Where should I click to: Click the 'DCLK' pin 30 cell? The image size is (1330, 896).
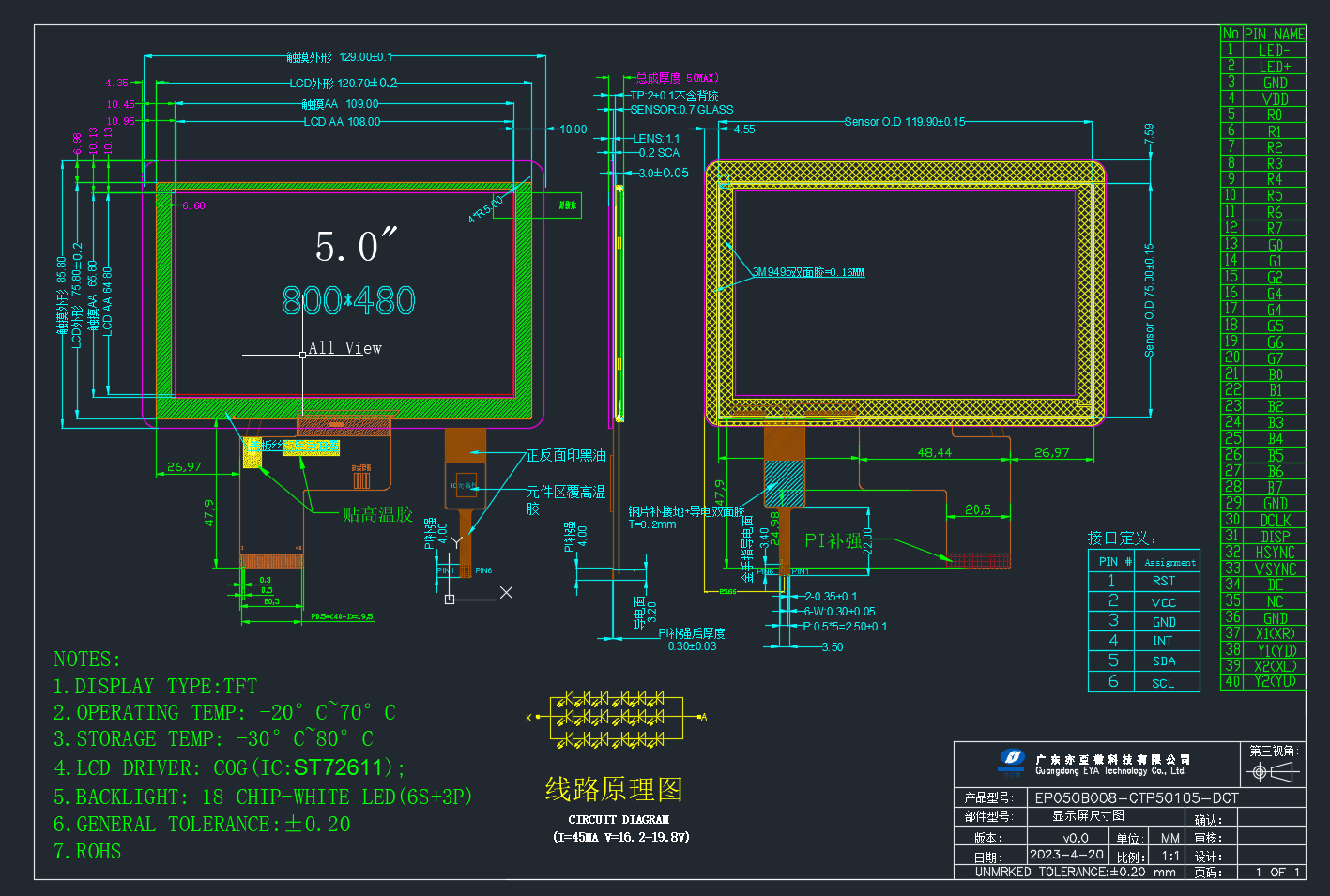pyautogui.click(x=1275, y=521)
